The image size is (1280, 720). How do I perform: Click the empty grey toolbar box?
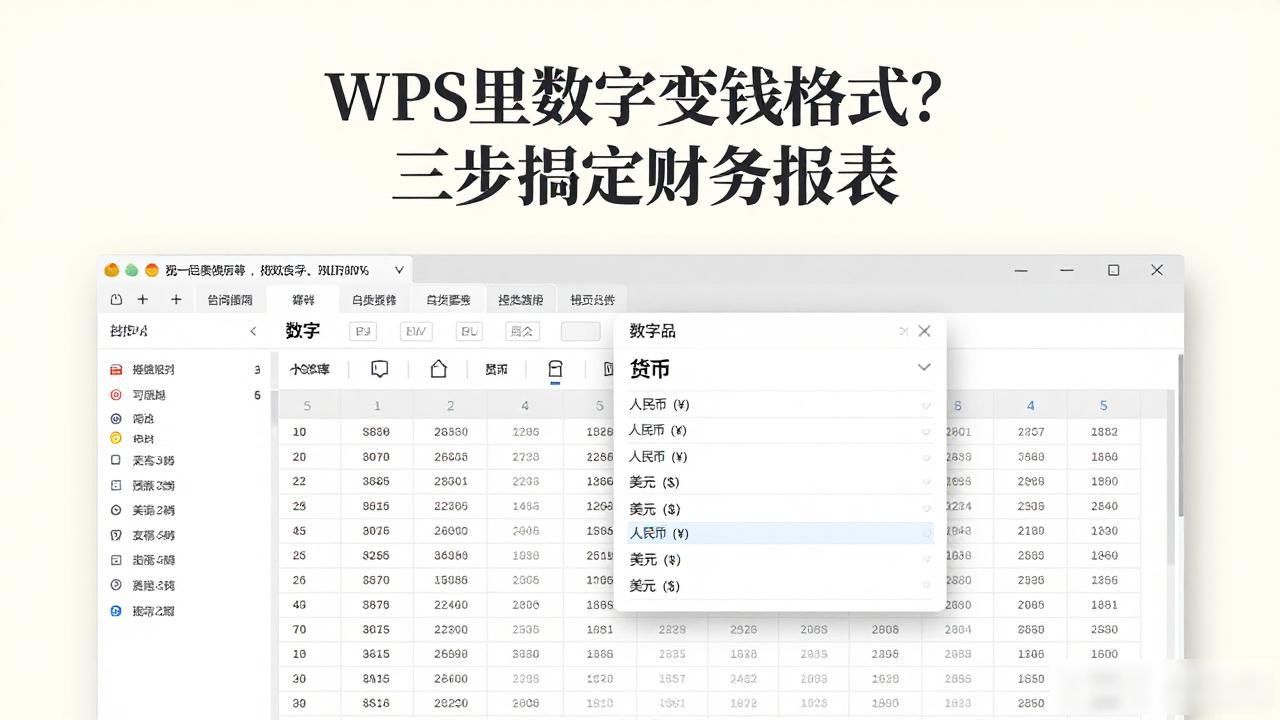point(580,331)
